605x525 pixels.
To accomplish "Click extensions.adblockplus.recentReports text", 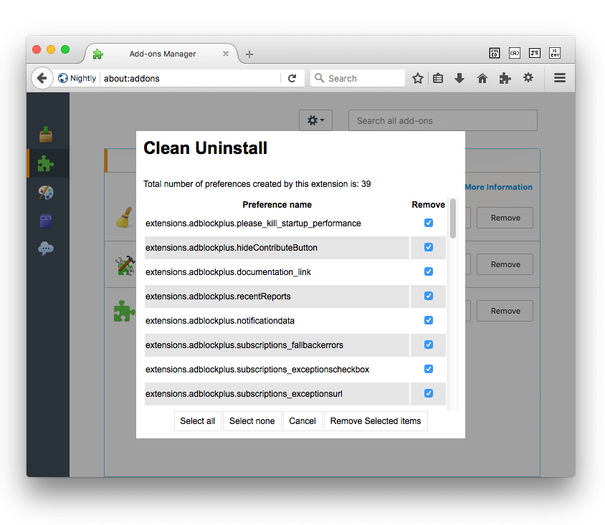I will tap(218, 296).
